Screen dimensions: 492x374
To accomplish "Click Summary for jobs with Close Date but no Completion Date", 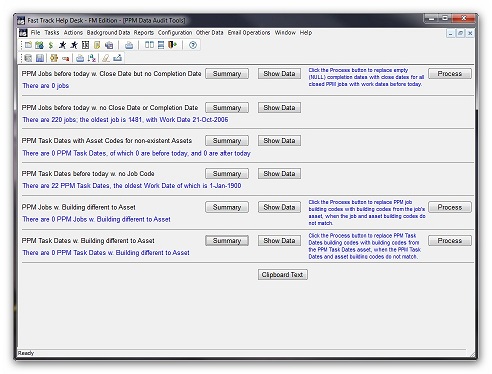I will point(227,74).
